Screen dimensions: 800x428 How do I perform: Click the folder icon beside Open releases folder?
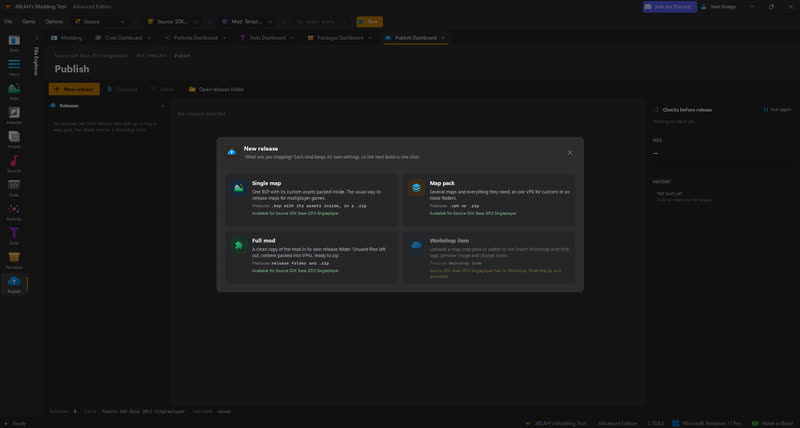click(192, 89)
